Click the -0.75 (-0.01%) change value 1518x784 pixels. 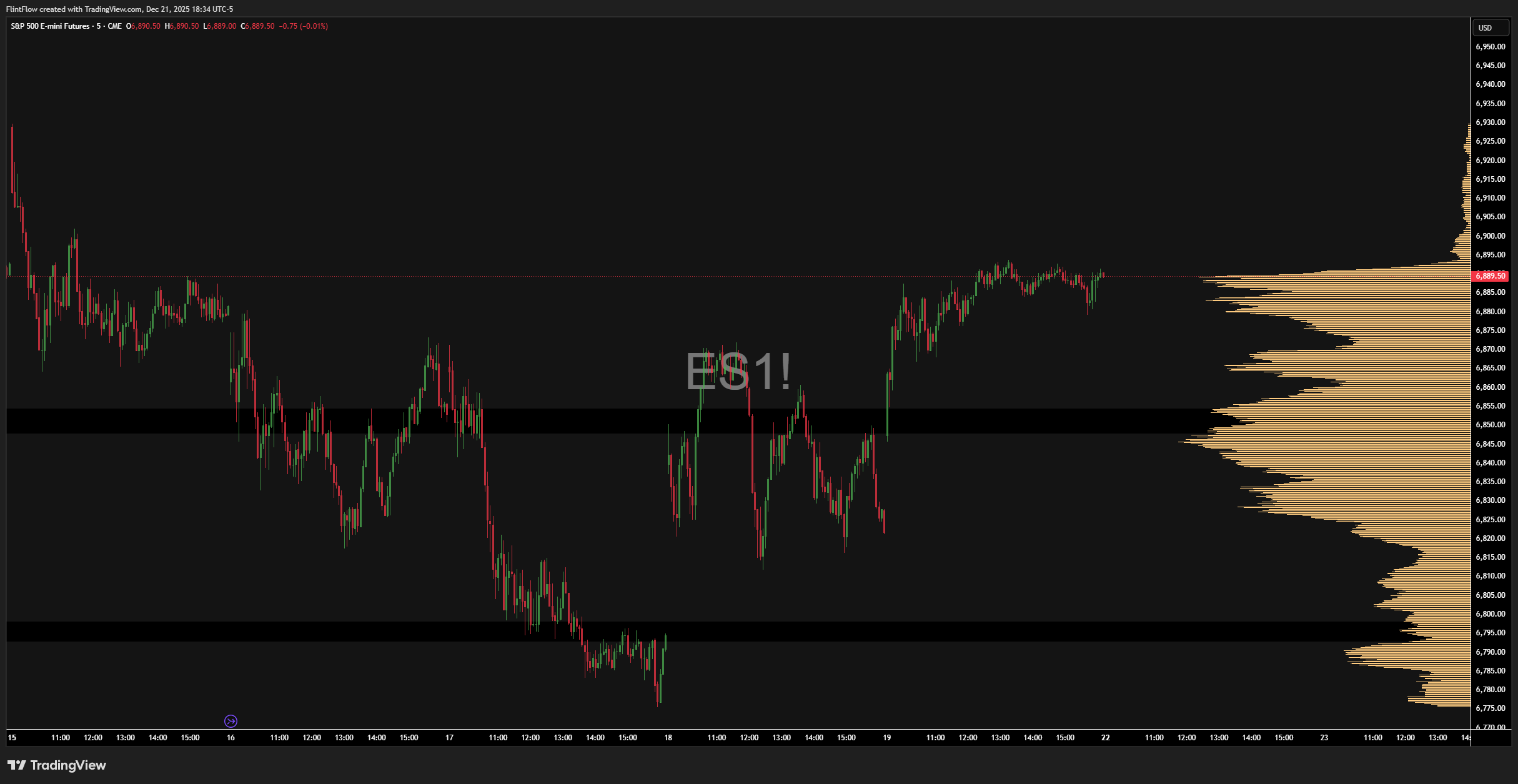pos(303,26)
